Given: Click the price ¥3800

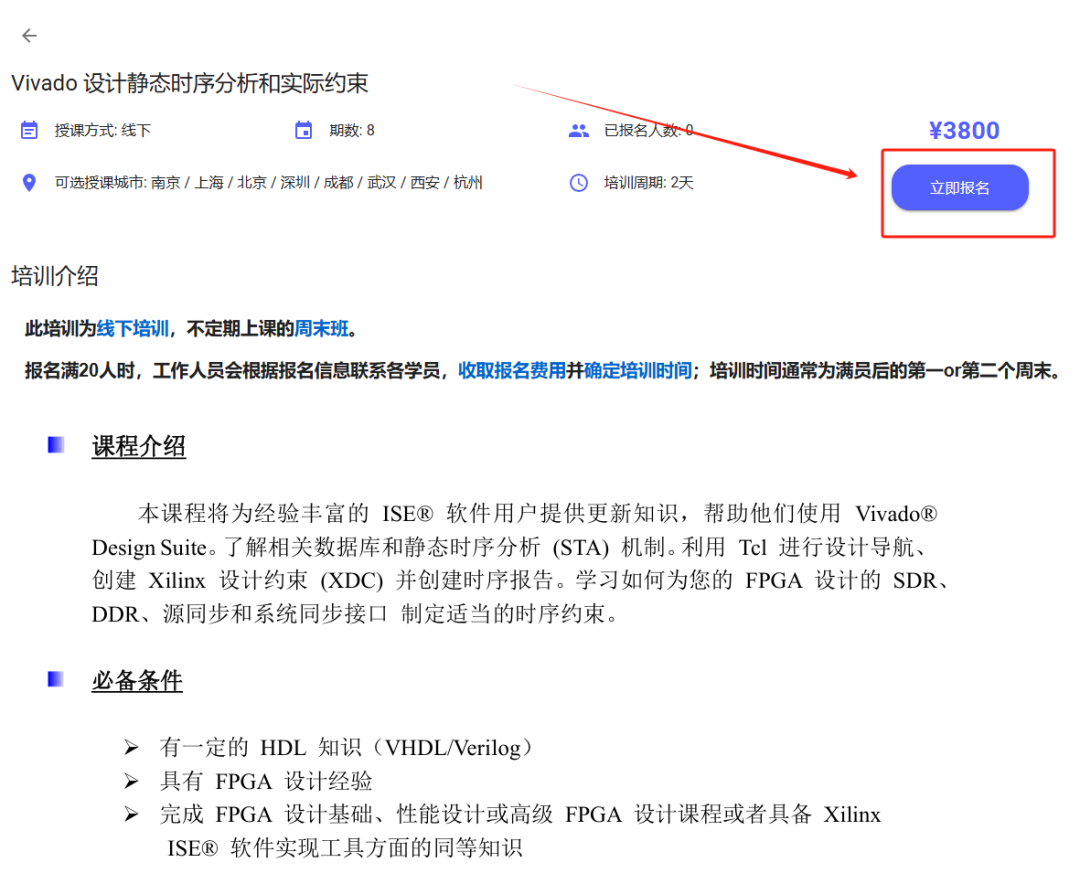Looking at the screenshot, I should point(964,130).
